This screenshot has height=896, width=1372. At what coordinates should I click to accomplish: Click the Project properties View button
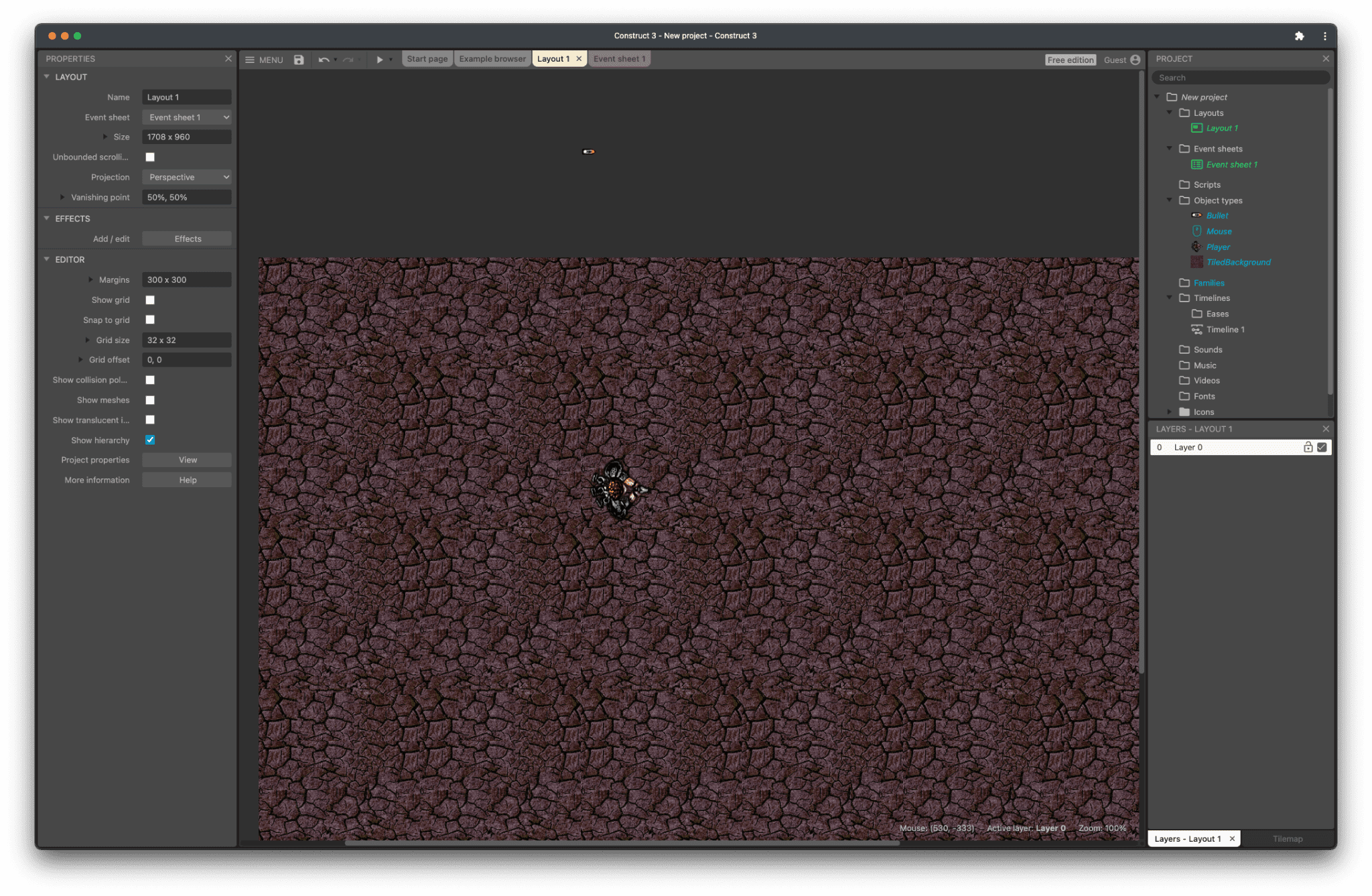coord(186,460)
